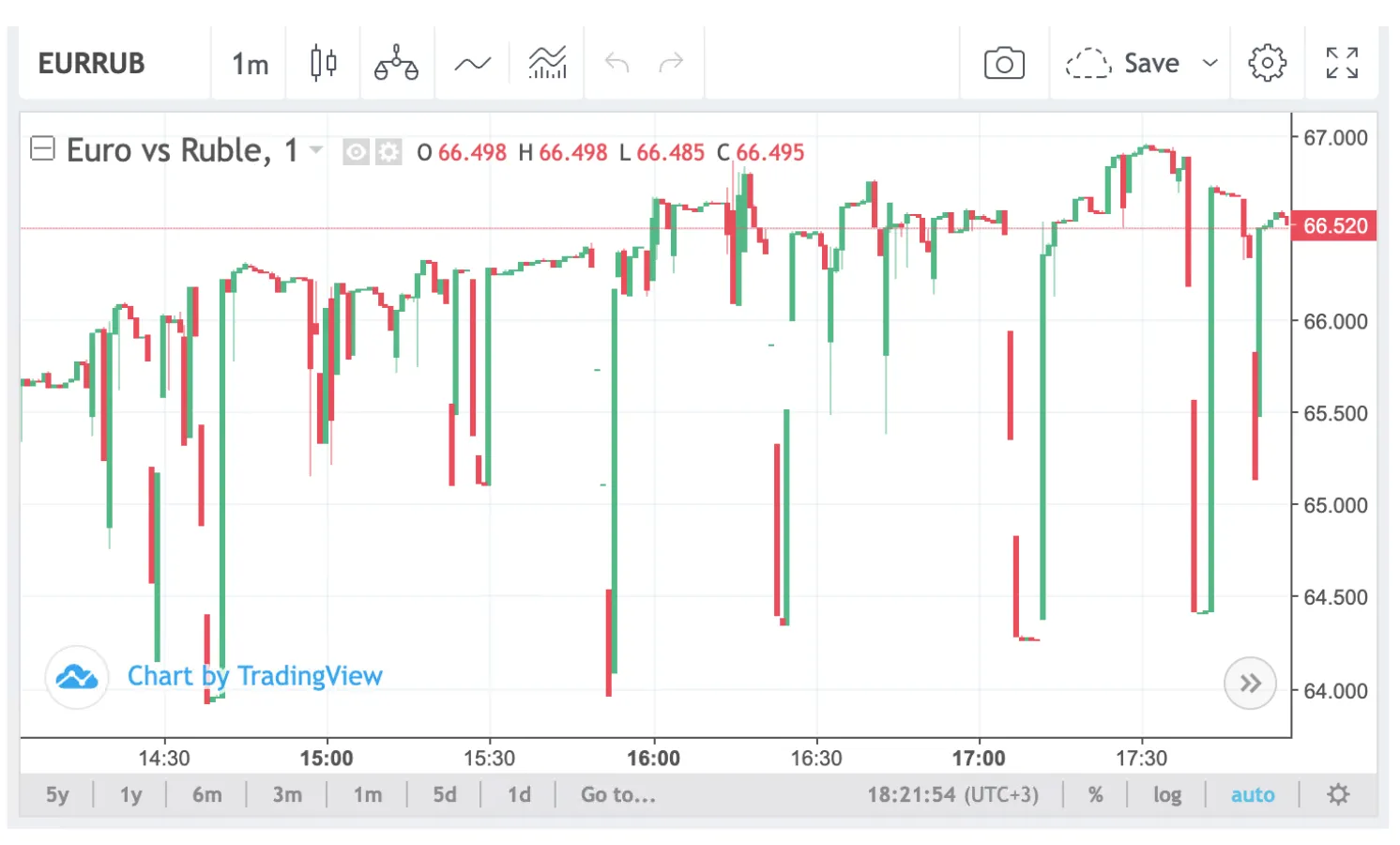Open the TradingView logo icon

77,677
